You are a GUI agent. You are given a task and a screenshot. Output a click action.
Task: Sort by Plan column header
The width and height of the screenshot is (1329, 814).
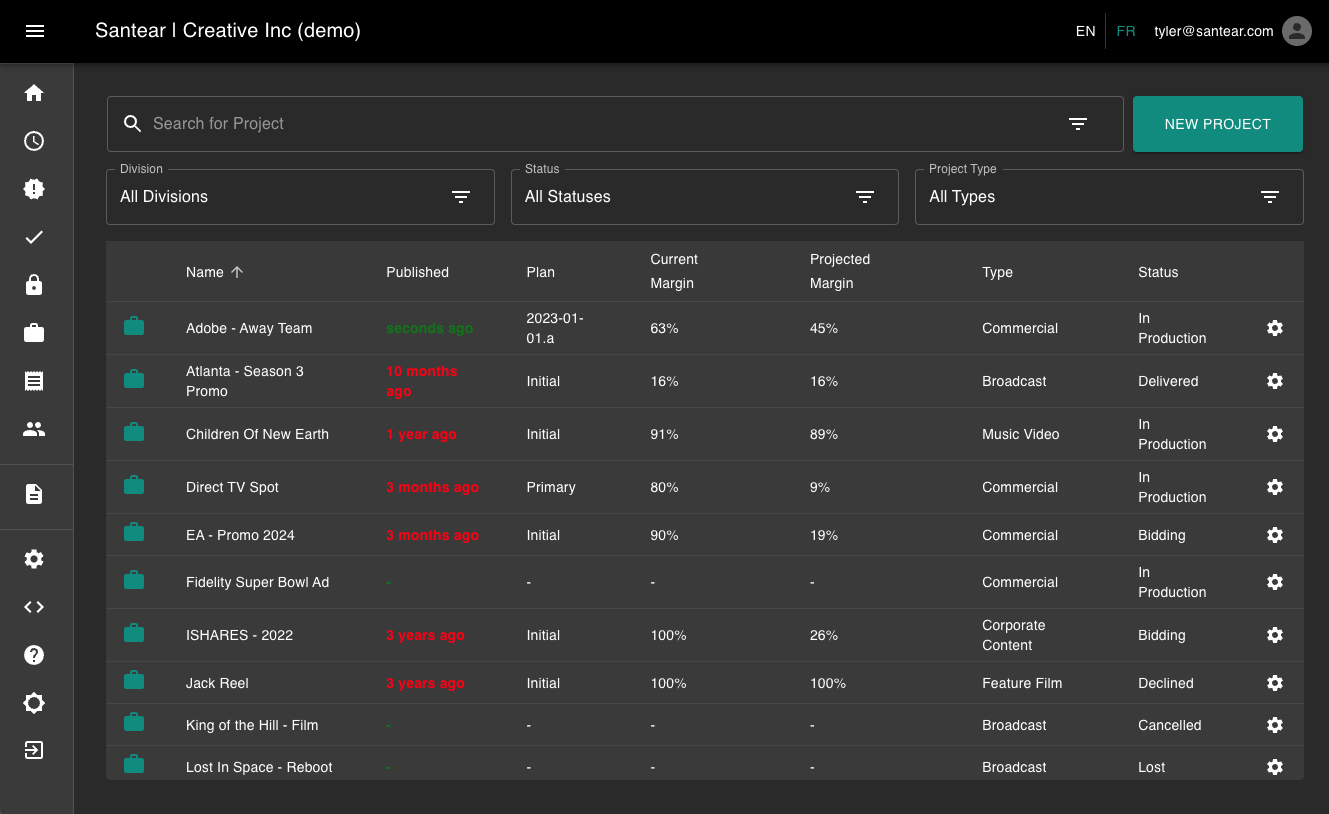(540, 272)
